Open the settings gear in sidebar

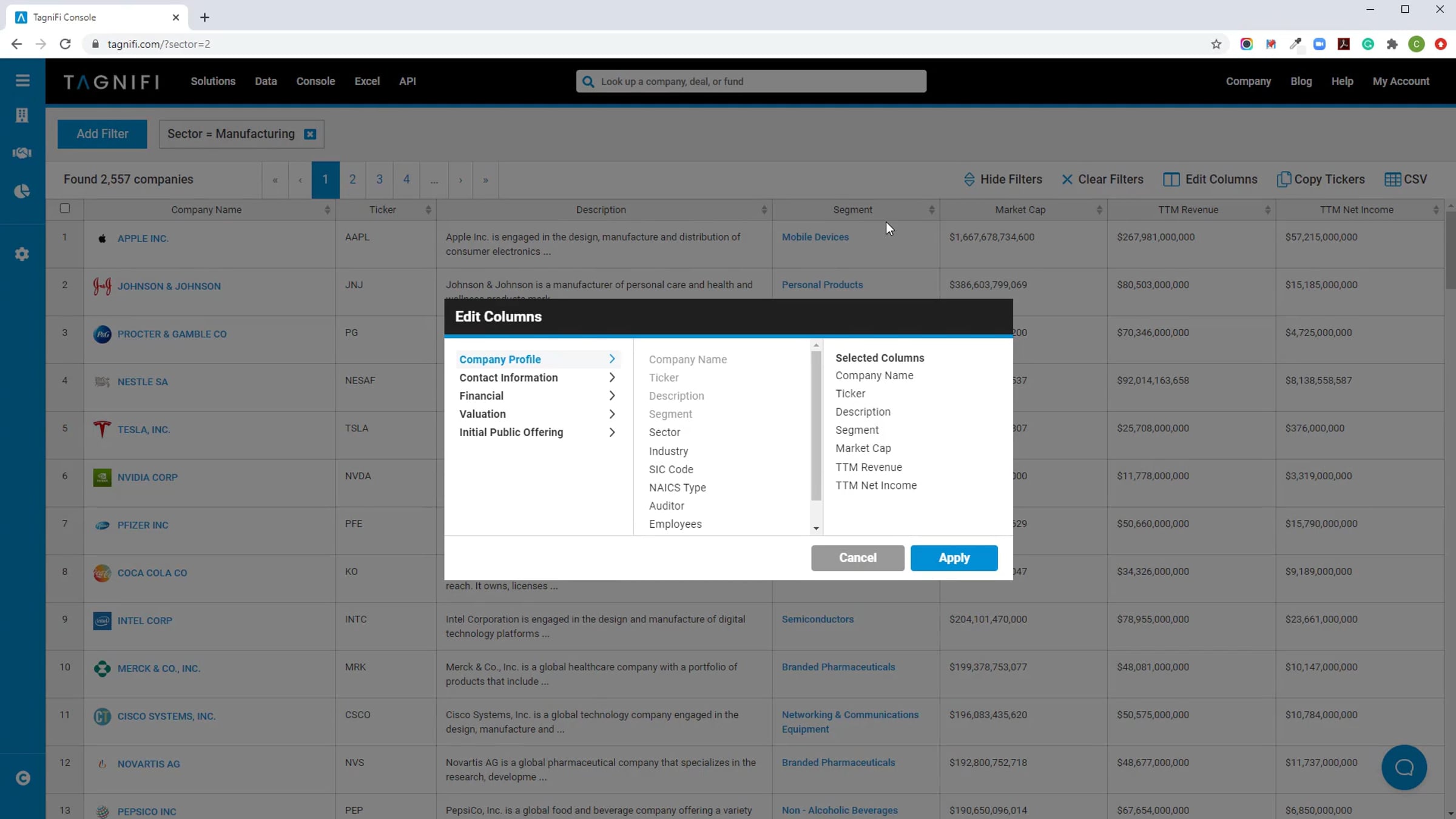click(22, 254)
